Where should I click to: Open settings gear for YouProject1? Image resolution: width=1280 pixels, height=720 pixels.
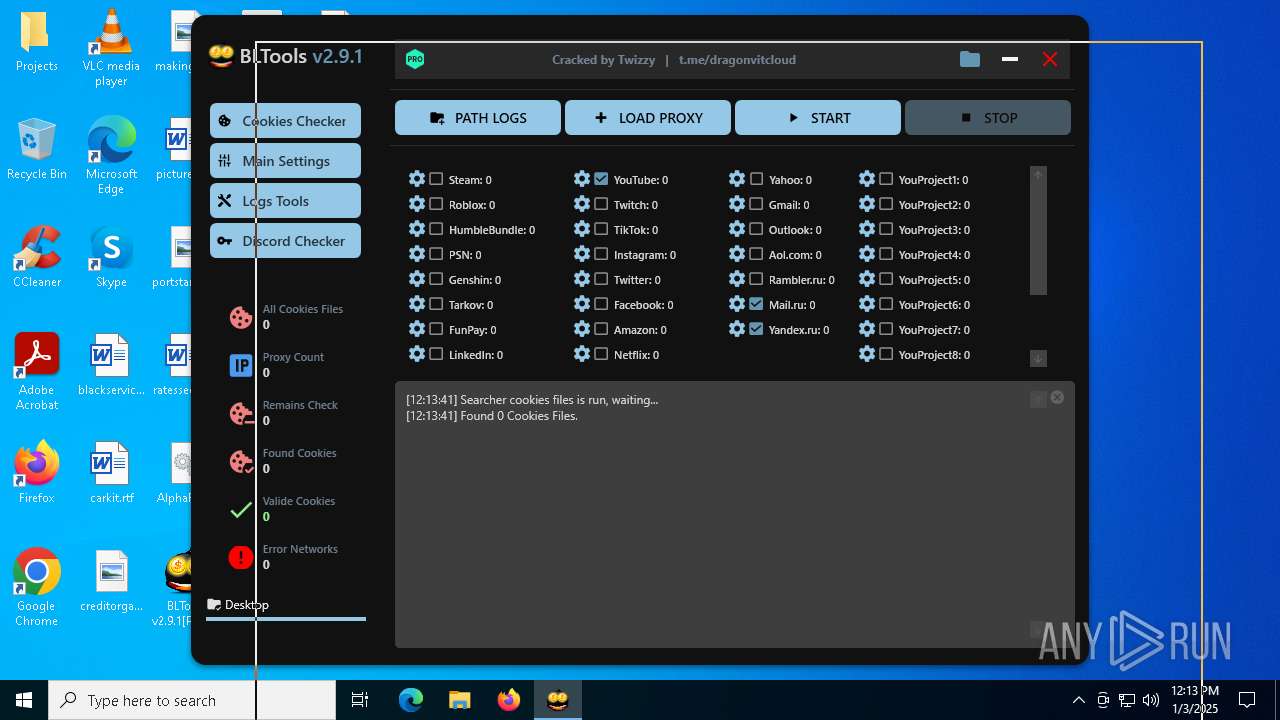click(x=867, y=179)
